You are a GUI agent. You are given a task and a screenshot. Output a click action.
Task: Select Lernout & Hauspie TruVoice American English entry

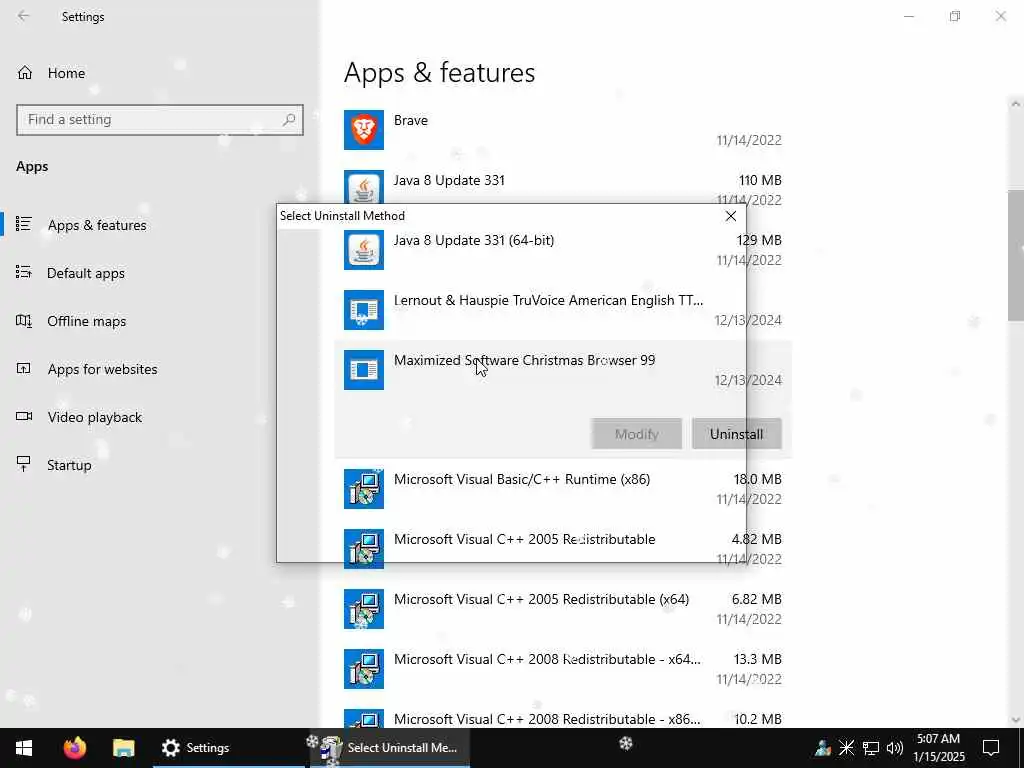[x=549, y=300]
